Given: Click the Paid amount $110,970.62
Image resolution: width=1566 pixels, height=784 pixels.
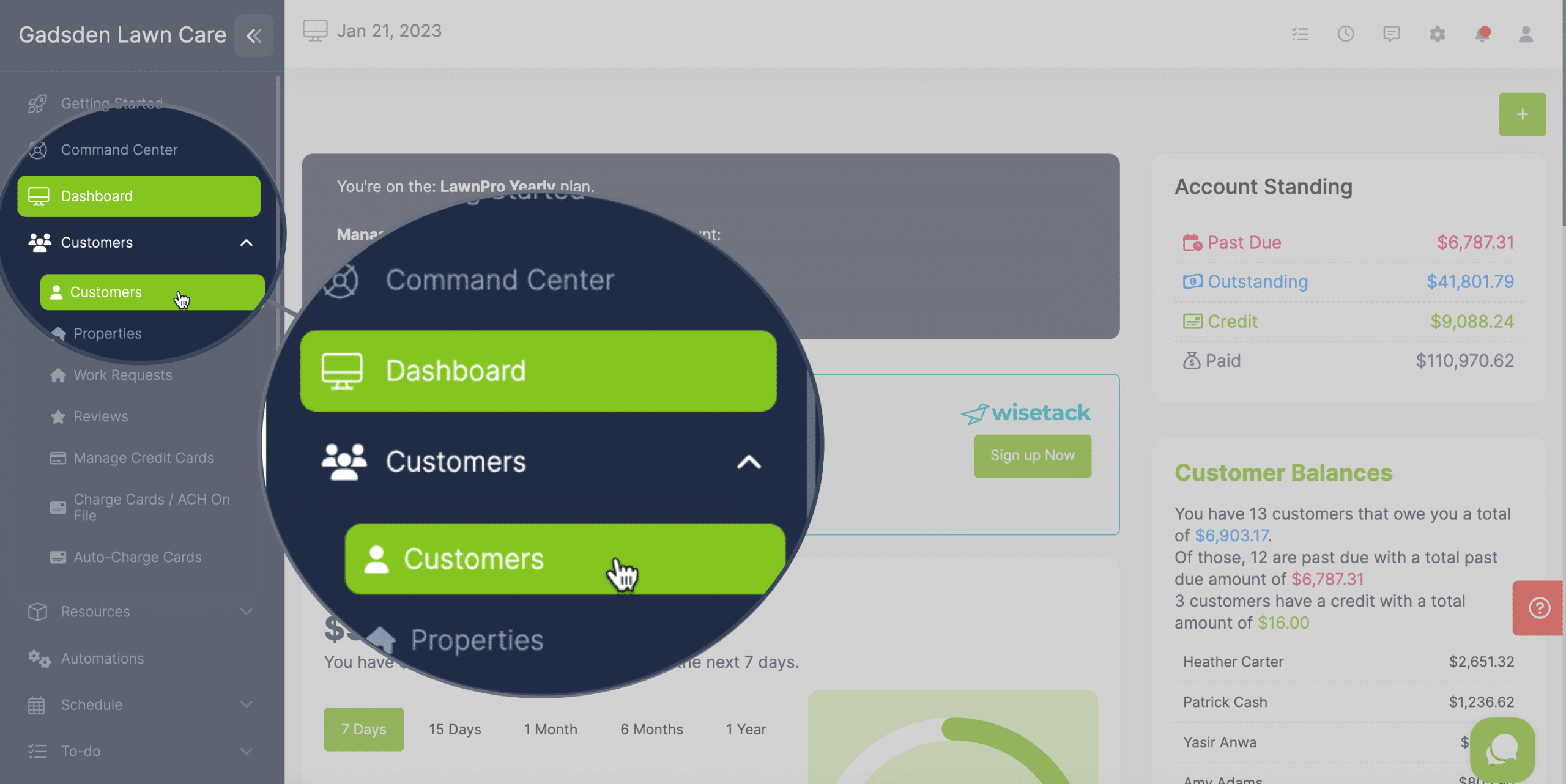Looking at the screenshot, I should (1464, 361).
